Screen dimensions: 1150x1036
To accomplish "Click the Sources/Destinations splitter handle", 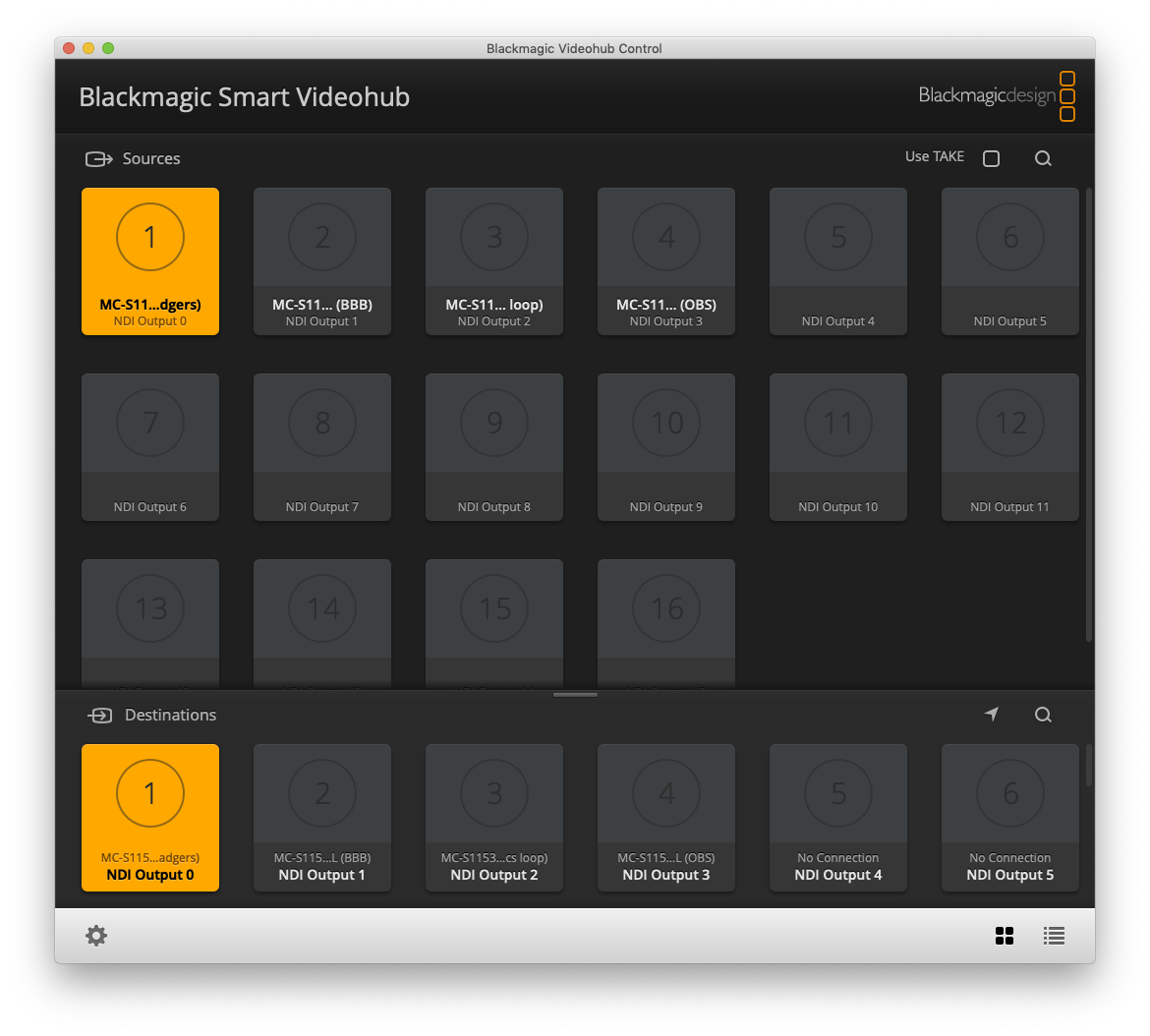I will [575, 694].
